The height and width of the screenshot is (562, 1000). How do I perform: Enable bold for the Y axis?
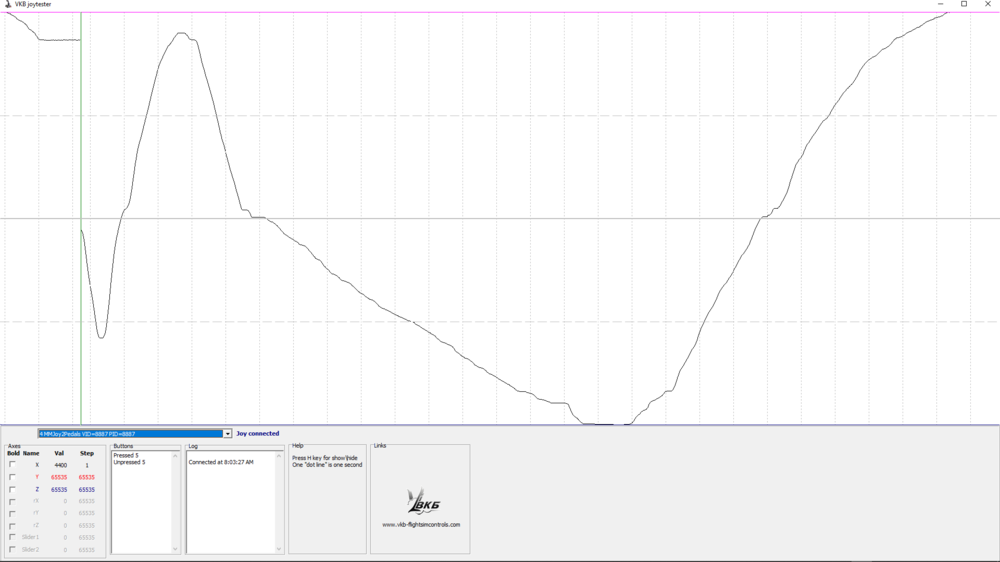click(12, 477)
